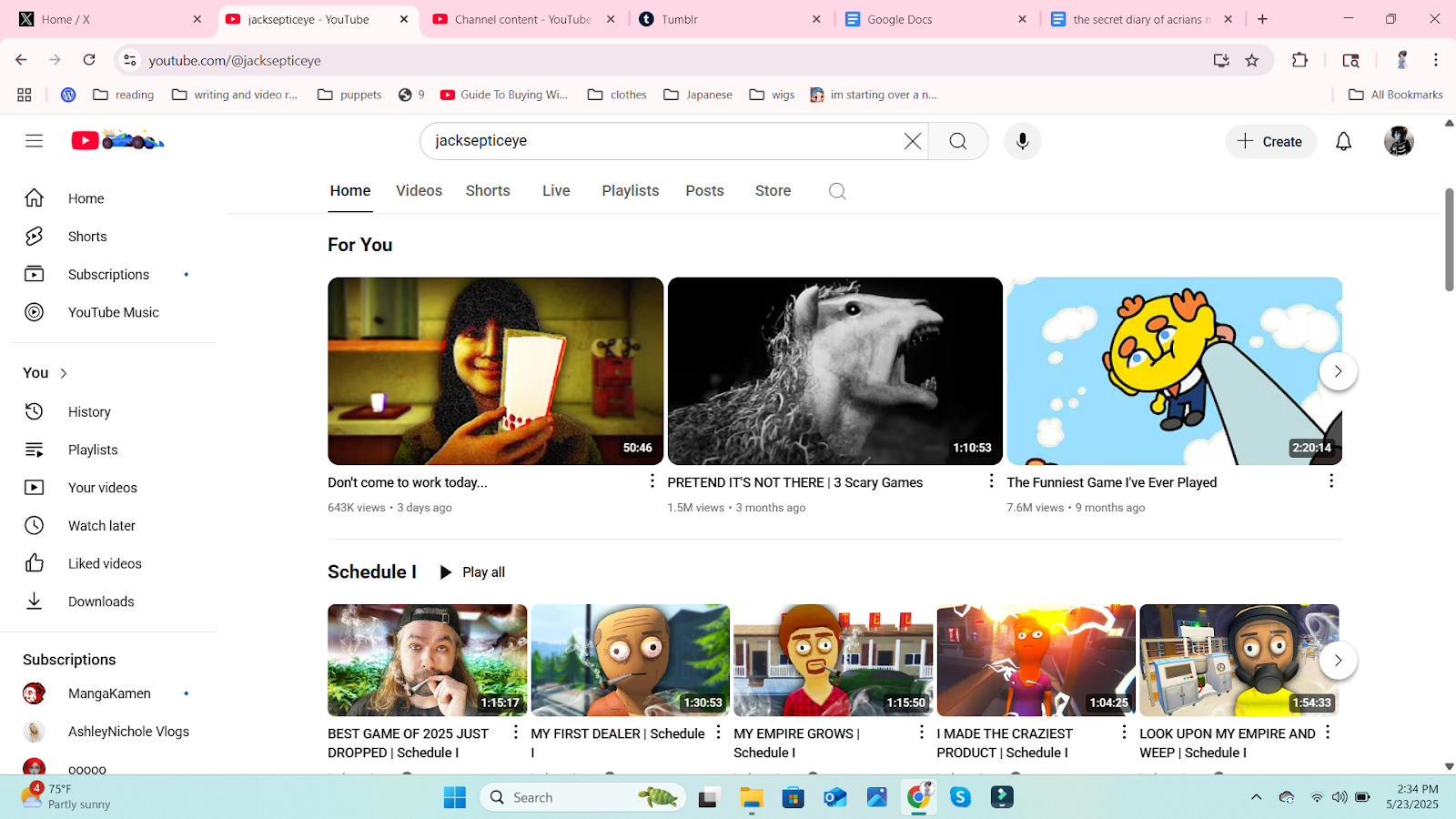
Task: View site information icon in address bar
Action: [130, 60]
